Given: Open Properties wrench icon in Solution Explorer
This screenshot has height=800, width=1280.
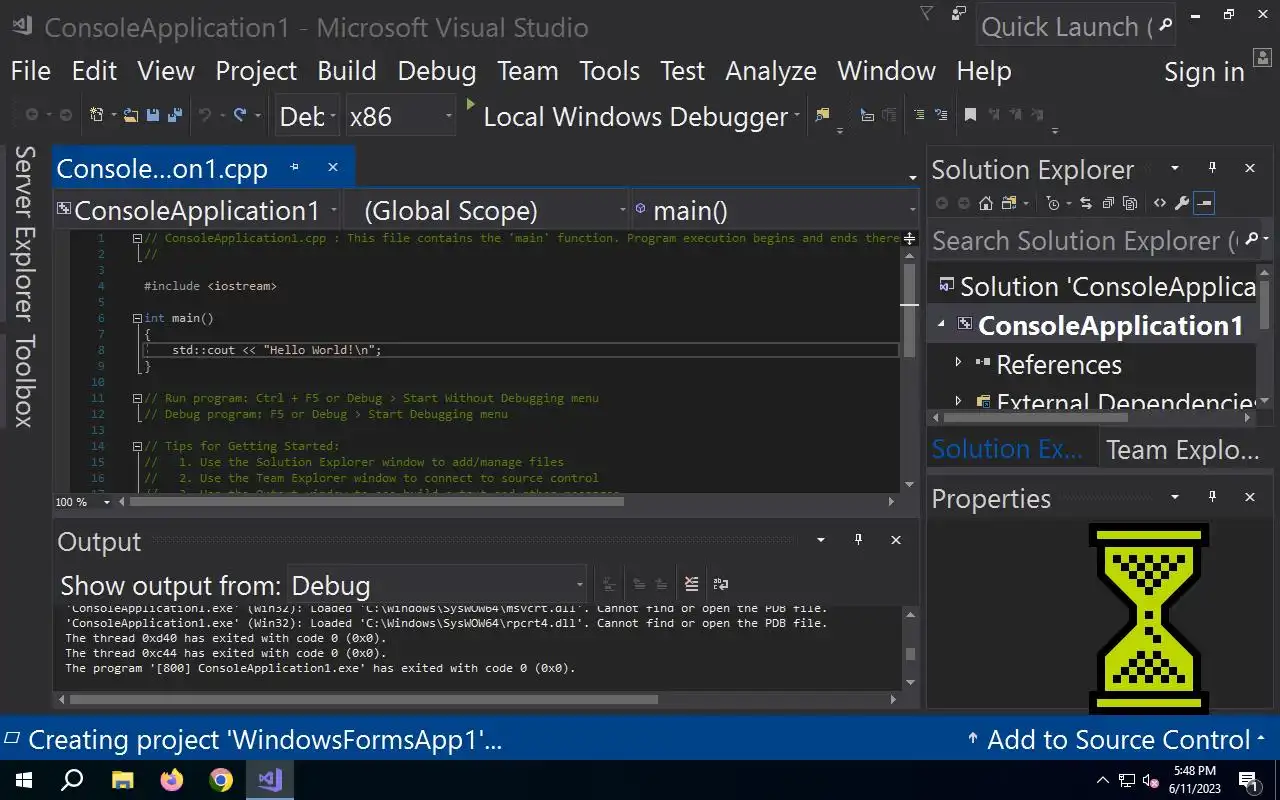Looking at the screenshot, I should [x=1182, y=203].
